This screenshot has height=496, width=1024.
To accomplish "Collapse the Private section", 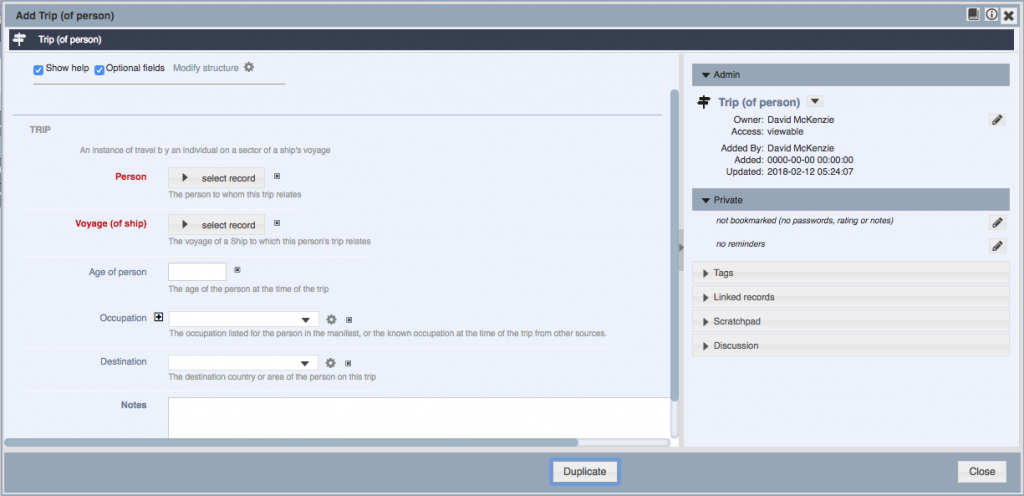I will [x=851, y=200].
